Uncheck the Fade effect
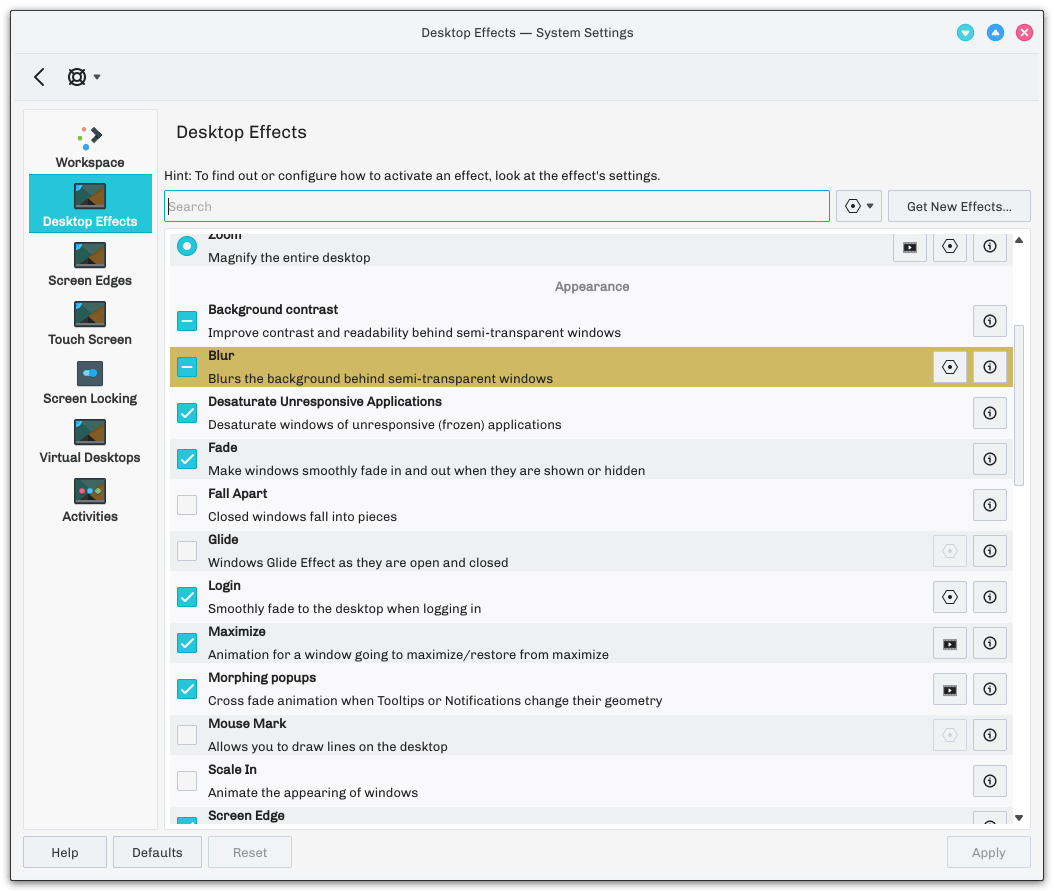 (187, 459)
